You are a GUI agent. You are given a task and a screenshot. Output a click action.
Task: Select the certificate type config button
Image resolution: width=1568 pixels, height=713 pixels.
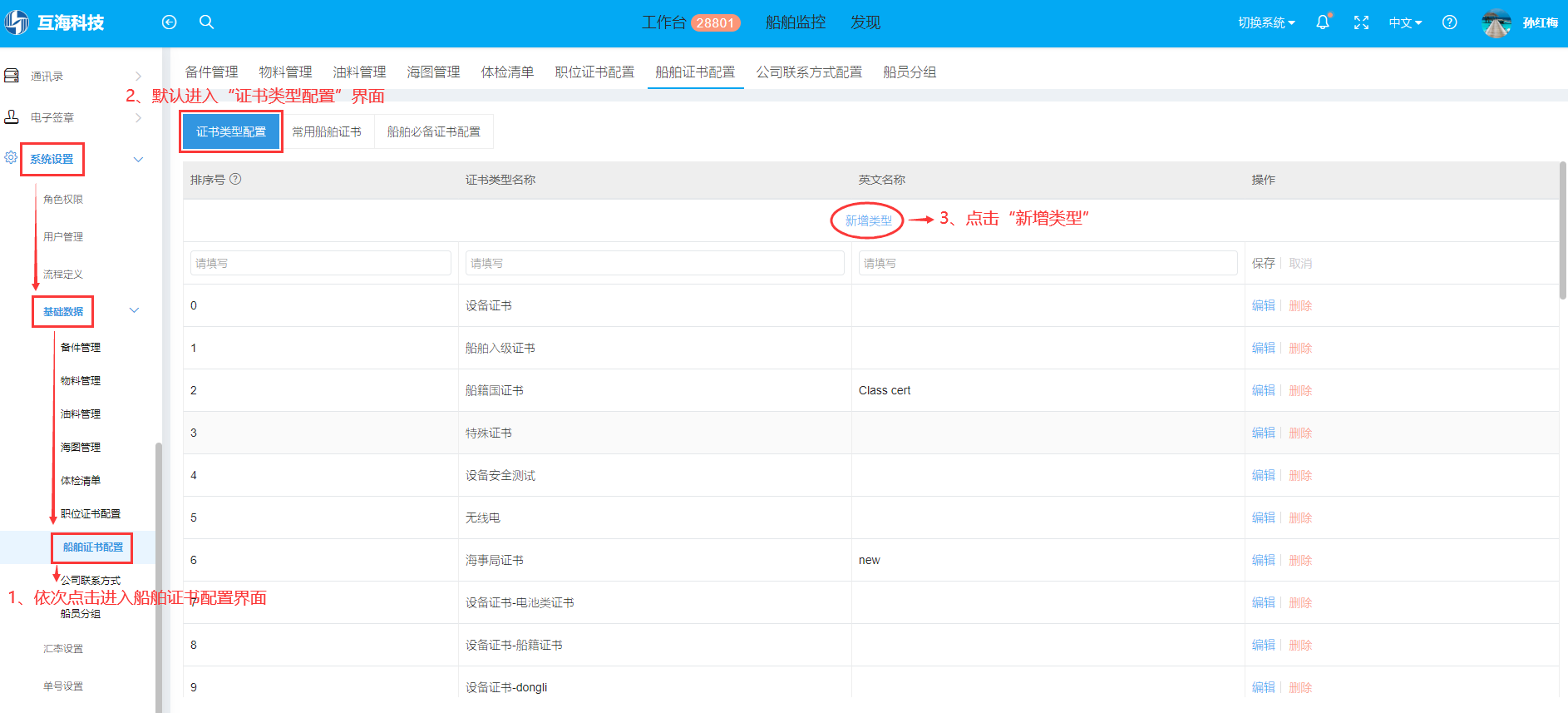click(x=231, y=131)
